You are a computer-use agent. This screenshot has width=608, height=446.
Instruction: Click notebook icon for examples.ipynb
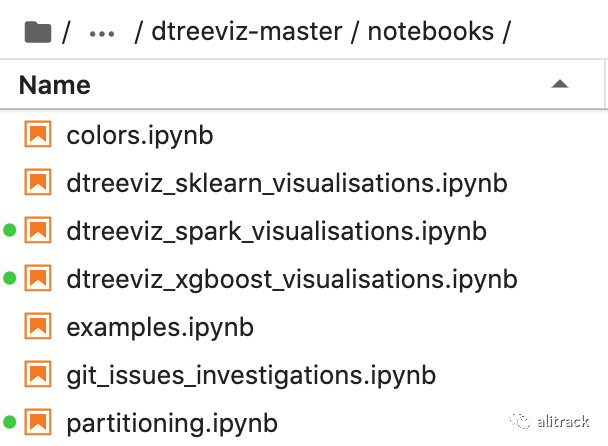[x=38, y=326]
